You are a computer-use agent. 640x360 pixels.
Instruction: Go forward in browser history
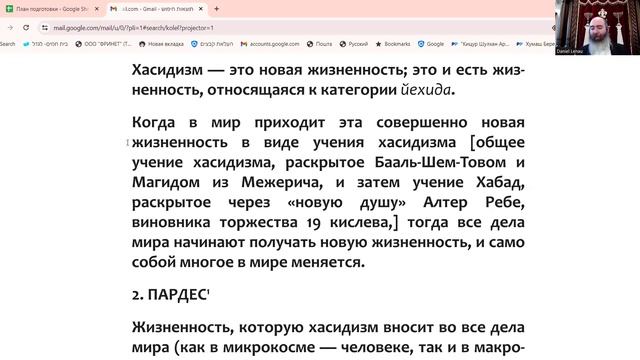pos(10,28)
